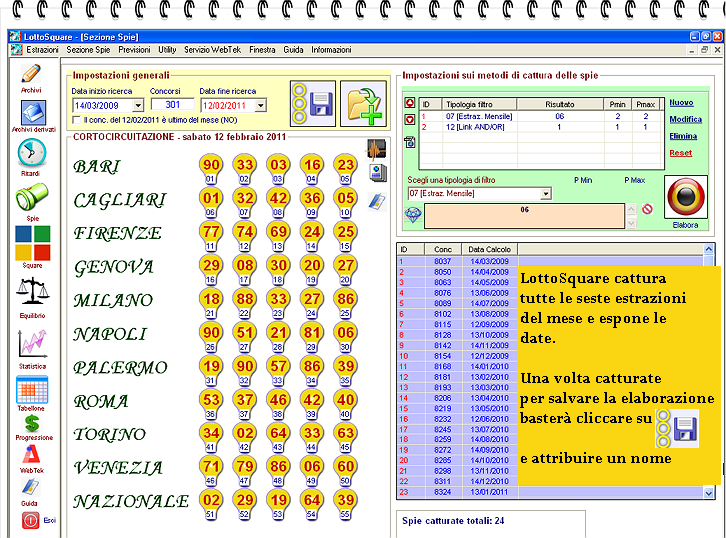Select filter row '07 [Estraz. Mensile]'

[541, 116]
